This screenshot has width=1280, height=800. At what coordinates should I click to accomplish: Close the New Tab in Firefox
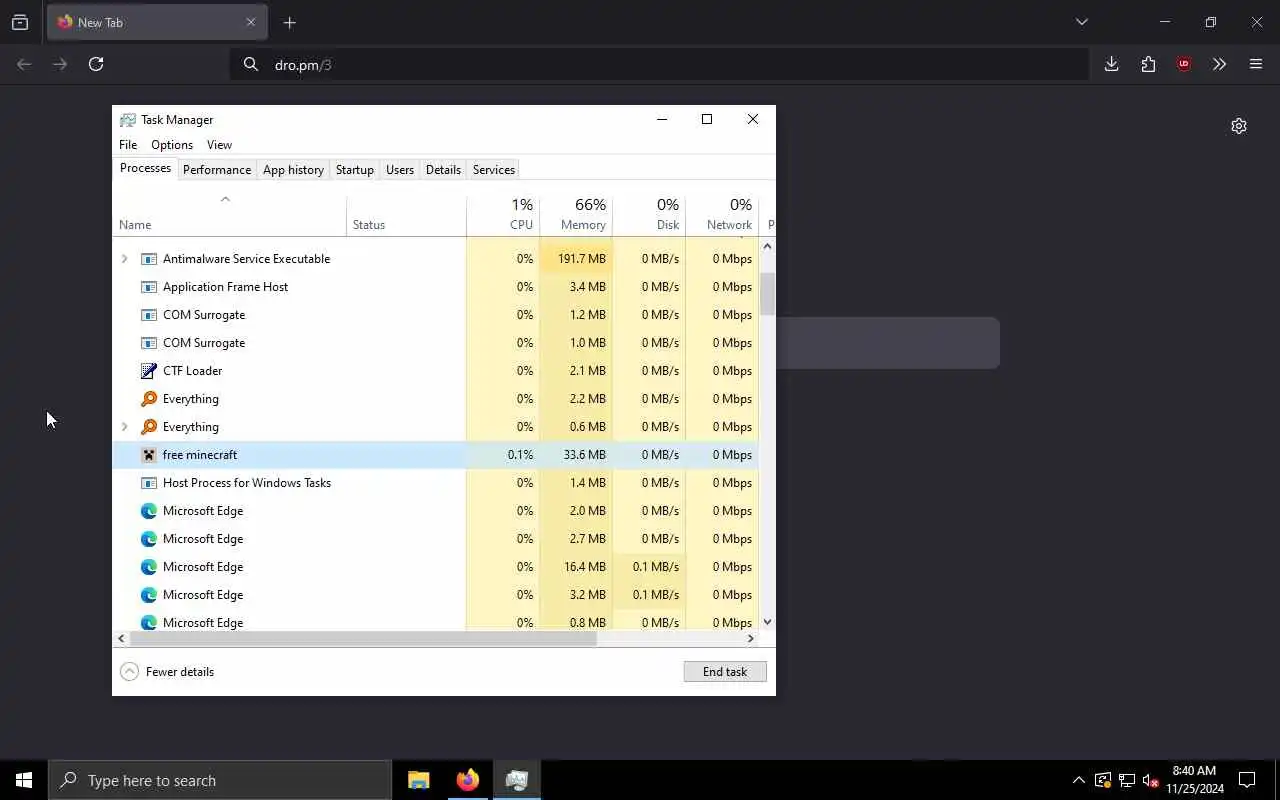251,22
